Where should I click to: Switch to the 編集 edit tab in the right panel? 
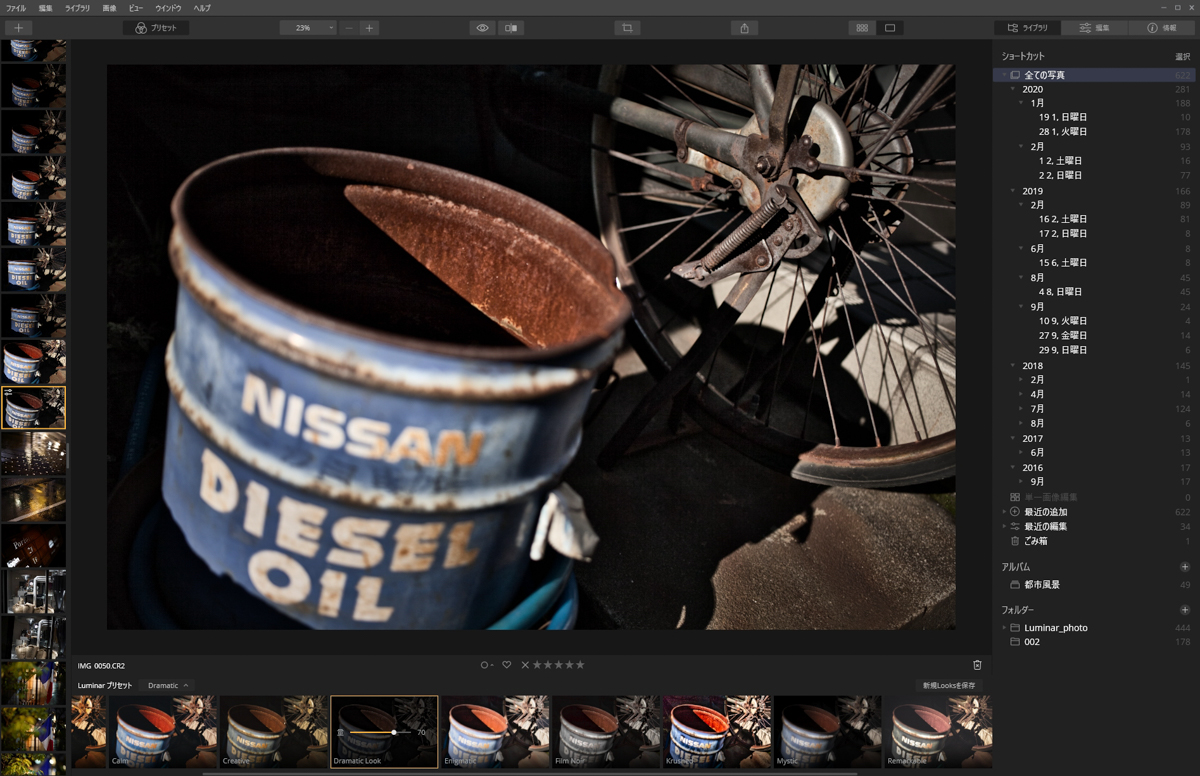(x=1095, y=28)
